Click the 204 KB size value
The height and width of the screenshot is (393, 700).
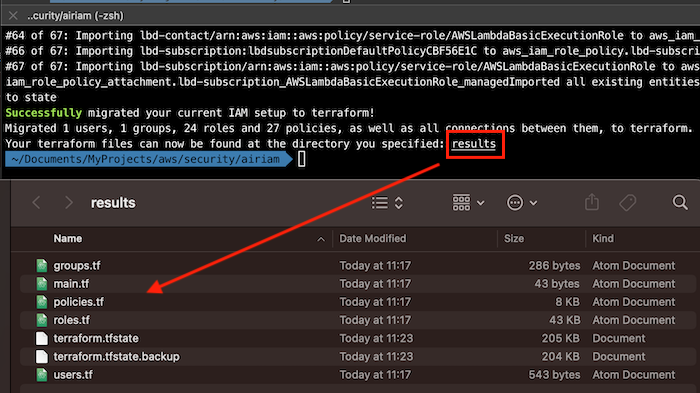[561, 356]
